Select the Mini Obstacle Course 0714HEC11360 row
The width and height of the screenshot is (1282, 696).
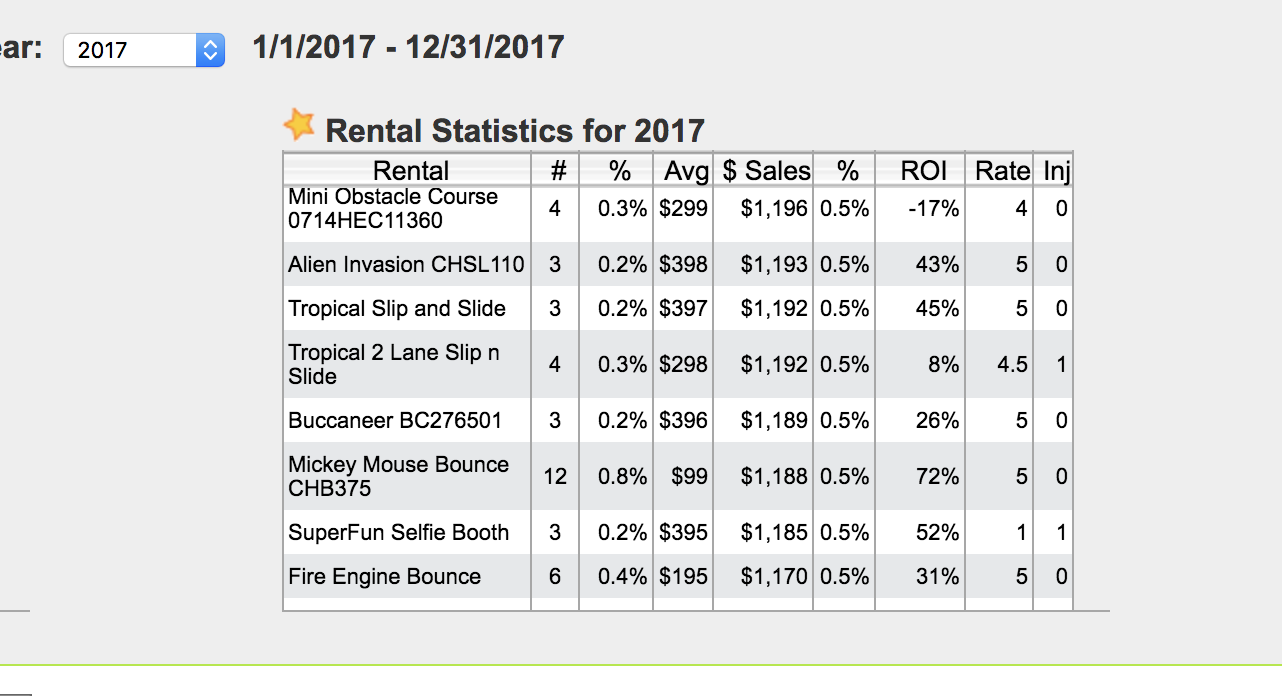[393, 209]
